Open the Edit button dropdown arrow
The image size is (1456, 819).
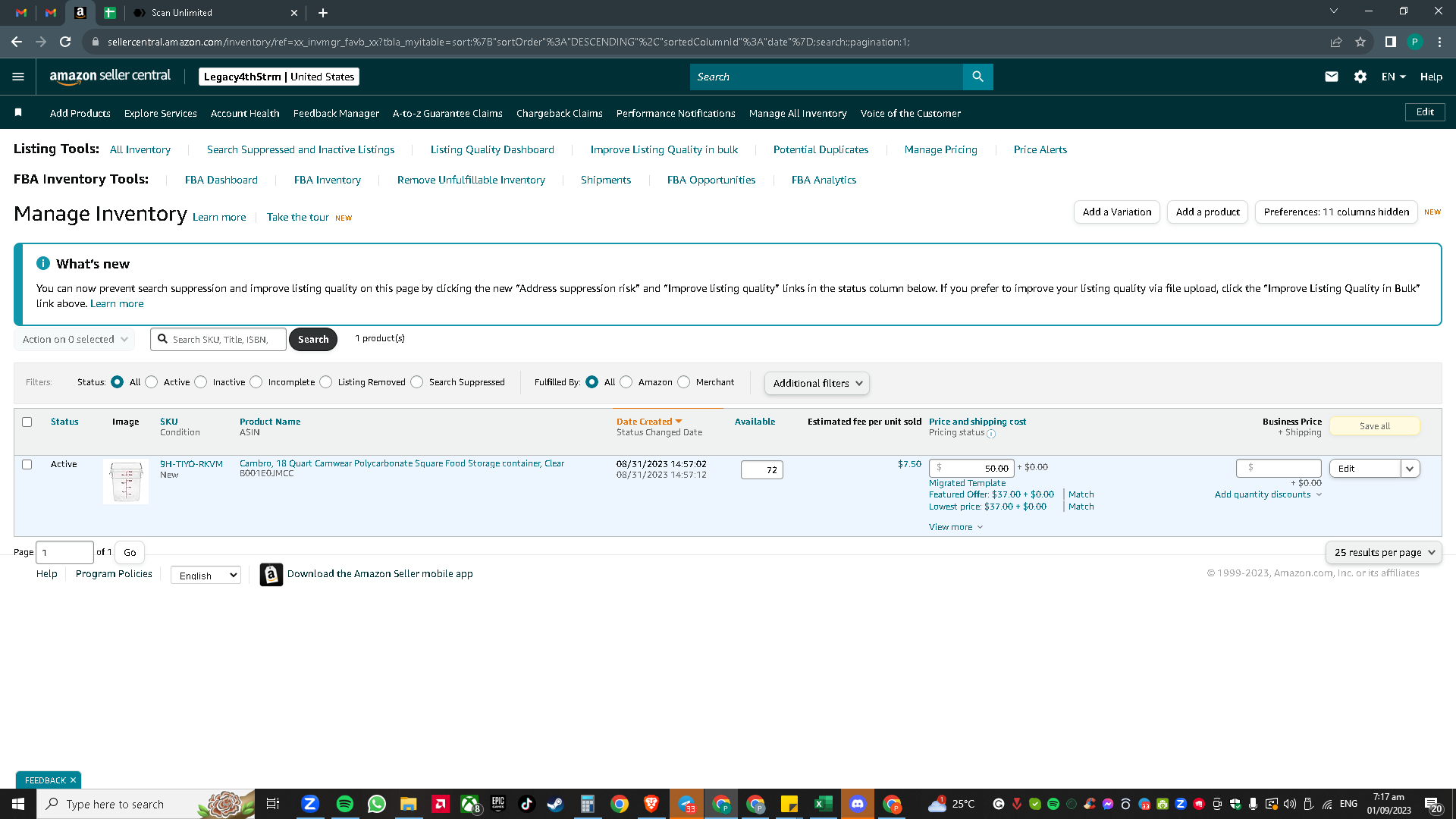[x=1410, y=469]
